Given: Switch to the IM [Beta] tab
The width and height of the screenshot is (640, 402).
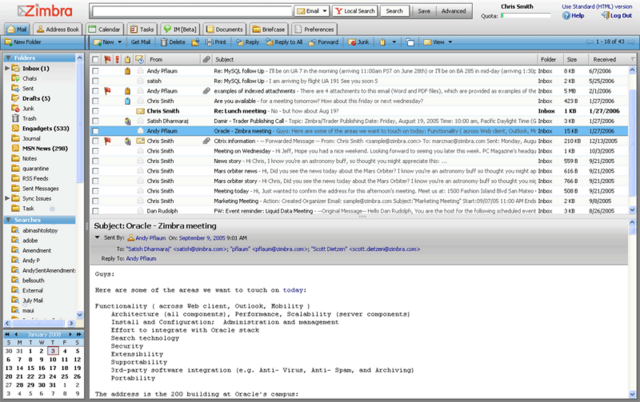Looking at the screenshot, I should [x=180, y=29].
